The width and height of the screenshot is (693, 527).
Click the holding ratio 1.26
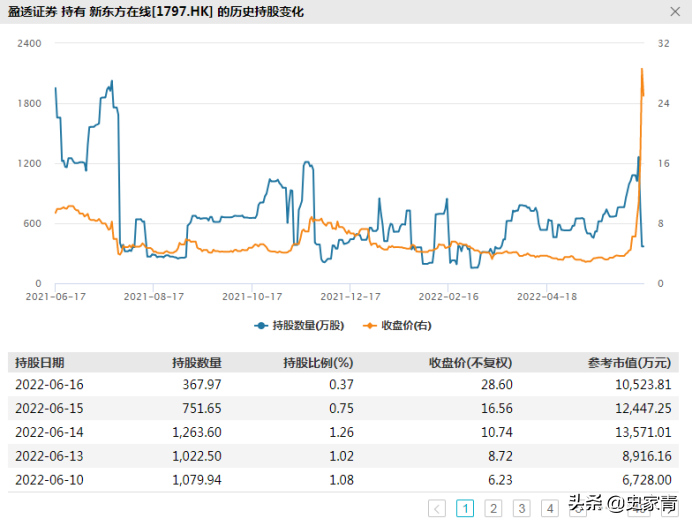341,432
